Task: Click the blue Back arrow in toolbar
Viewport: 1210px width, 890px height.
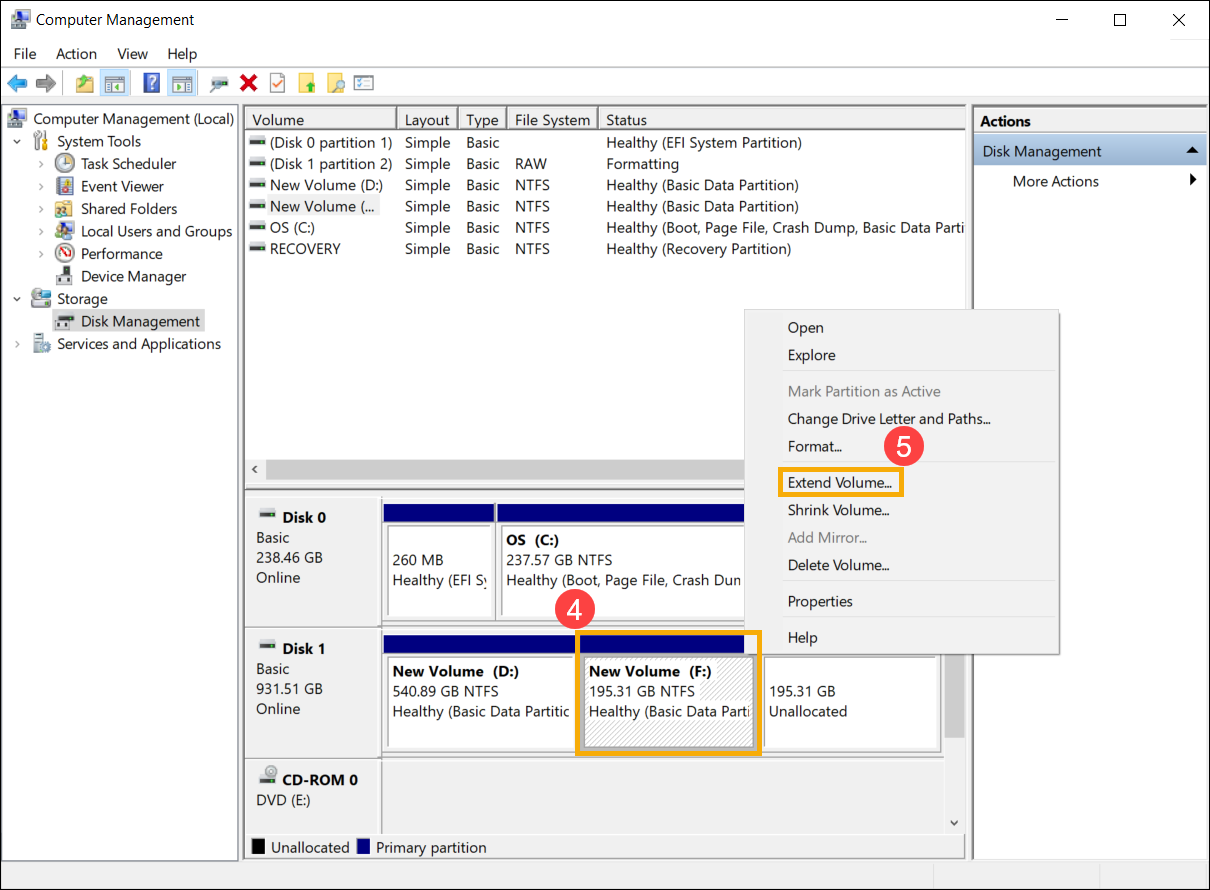Action: pos(17,84)
